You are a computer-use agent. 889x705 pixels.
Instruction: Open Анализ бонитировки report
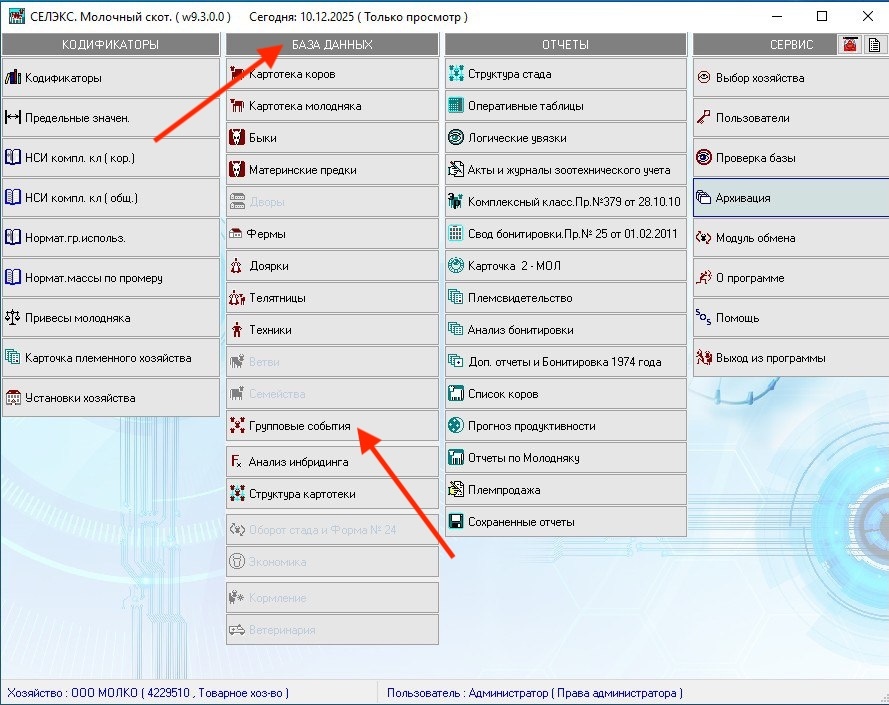click(566, 330)
